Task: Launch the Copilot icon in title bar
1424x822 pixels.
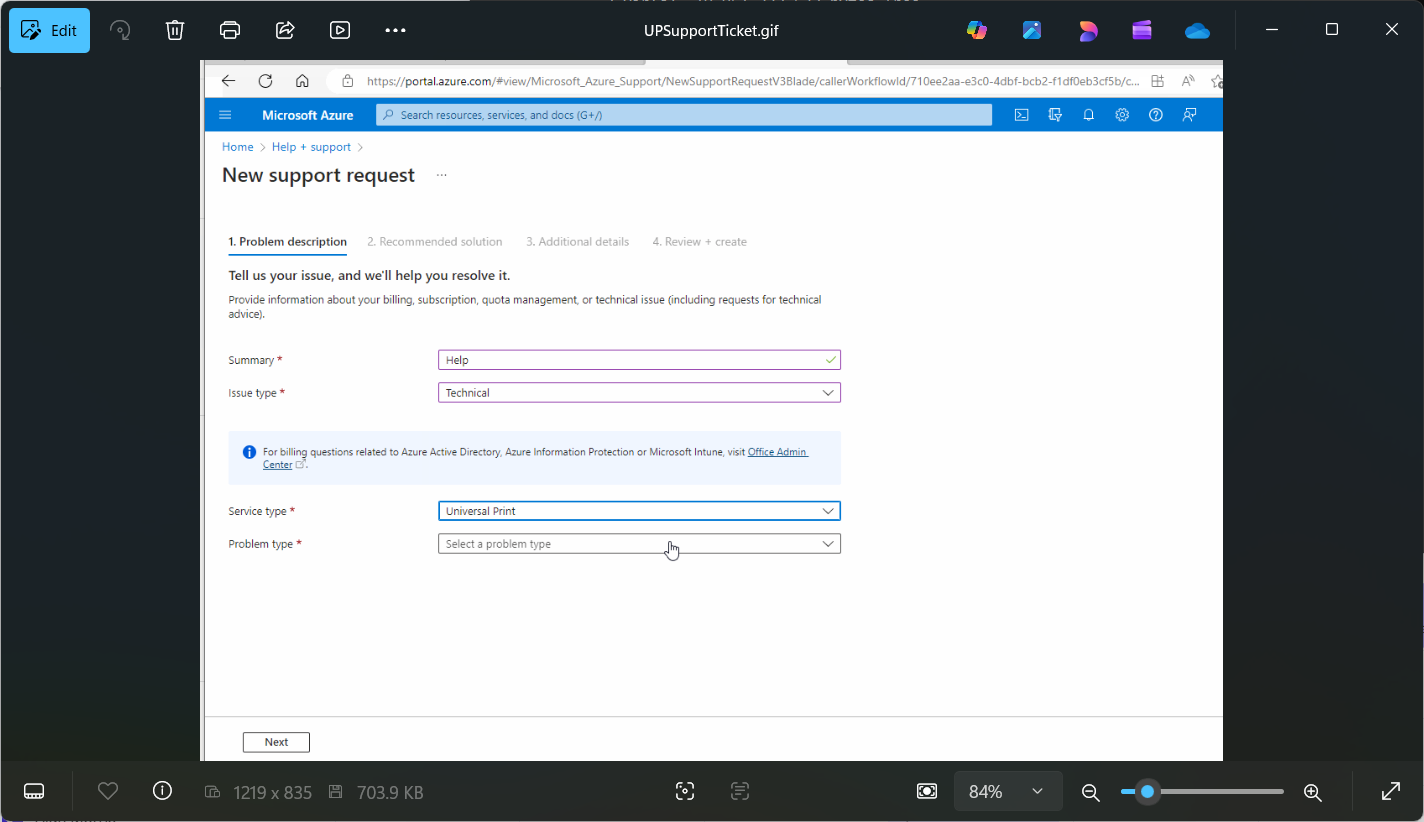Action: point(977,30)
